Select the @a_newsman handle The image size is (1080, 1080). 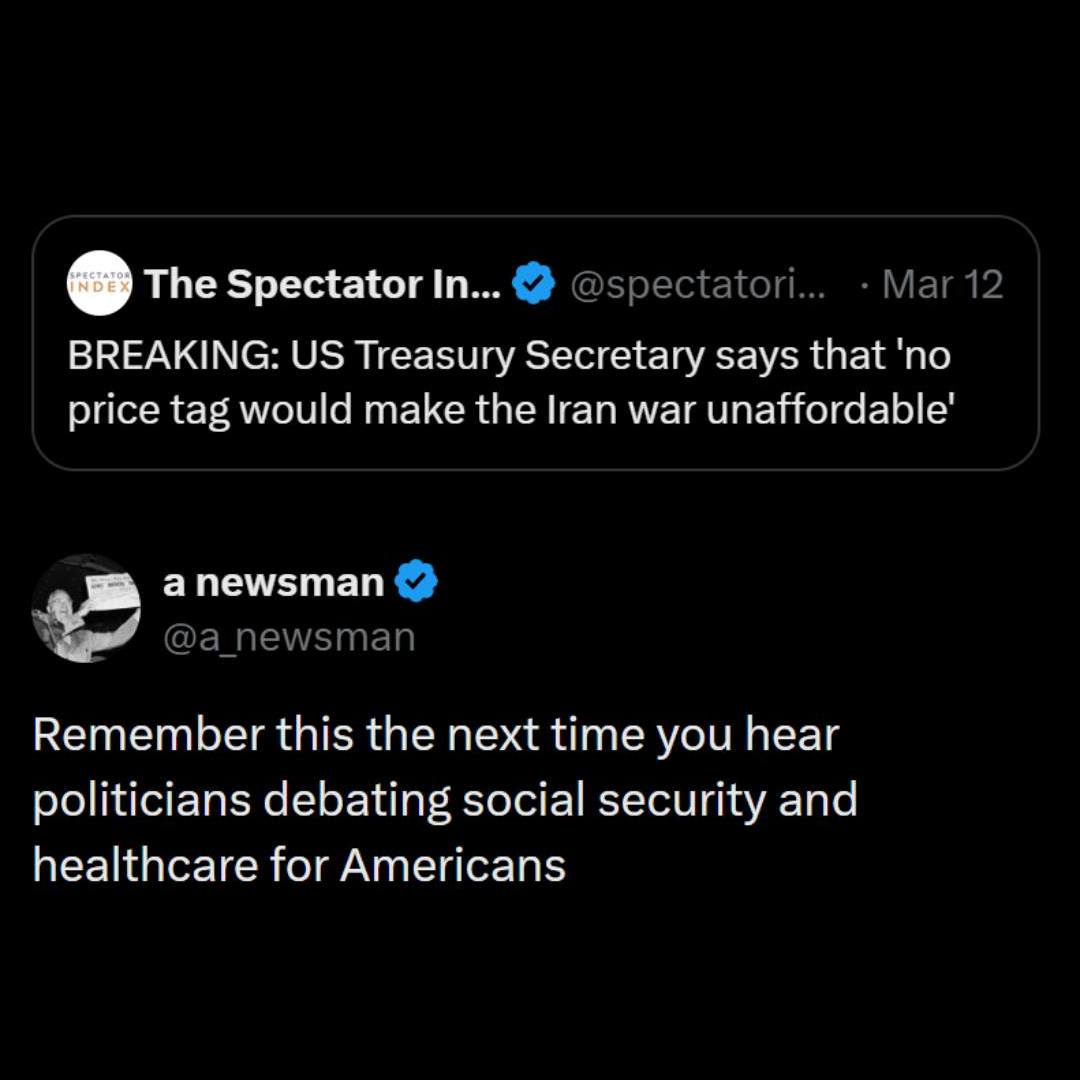pyautogui.click(x=288, y=636)
